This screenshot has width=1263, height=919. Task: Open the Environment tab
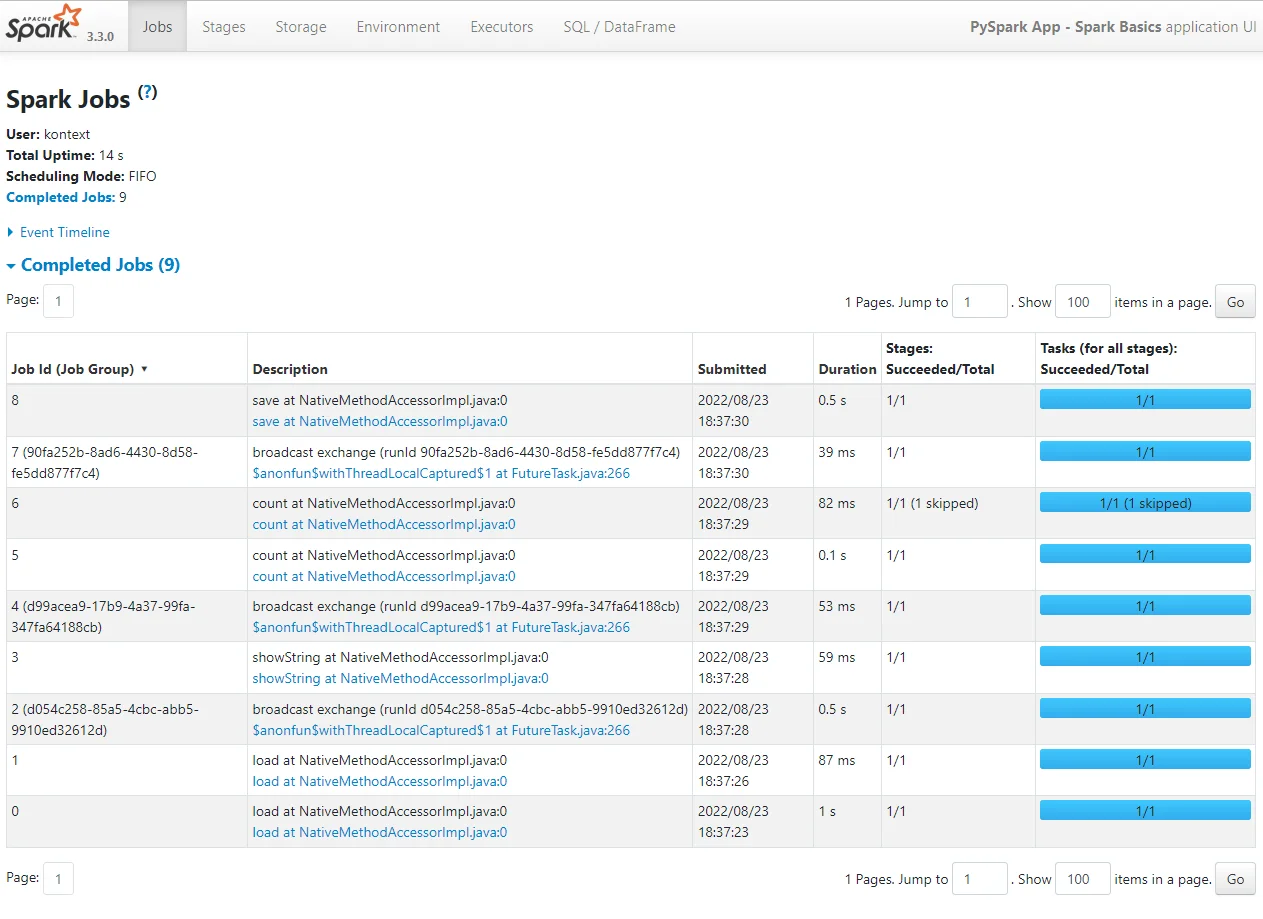point(398,27)
